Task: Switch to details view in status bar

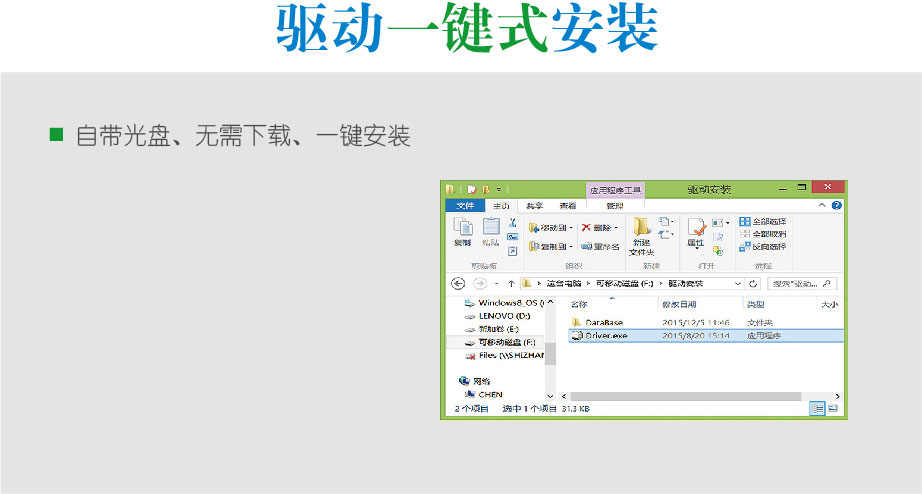Action: 818,408
